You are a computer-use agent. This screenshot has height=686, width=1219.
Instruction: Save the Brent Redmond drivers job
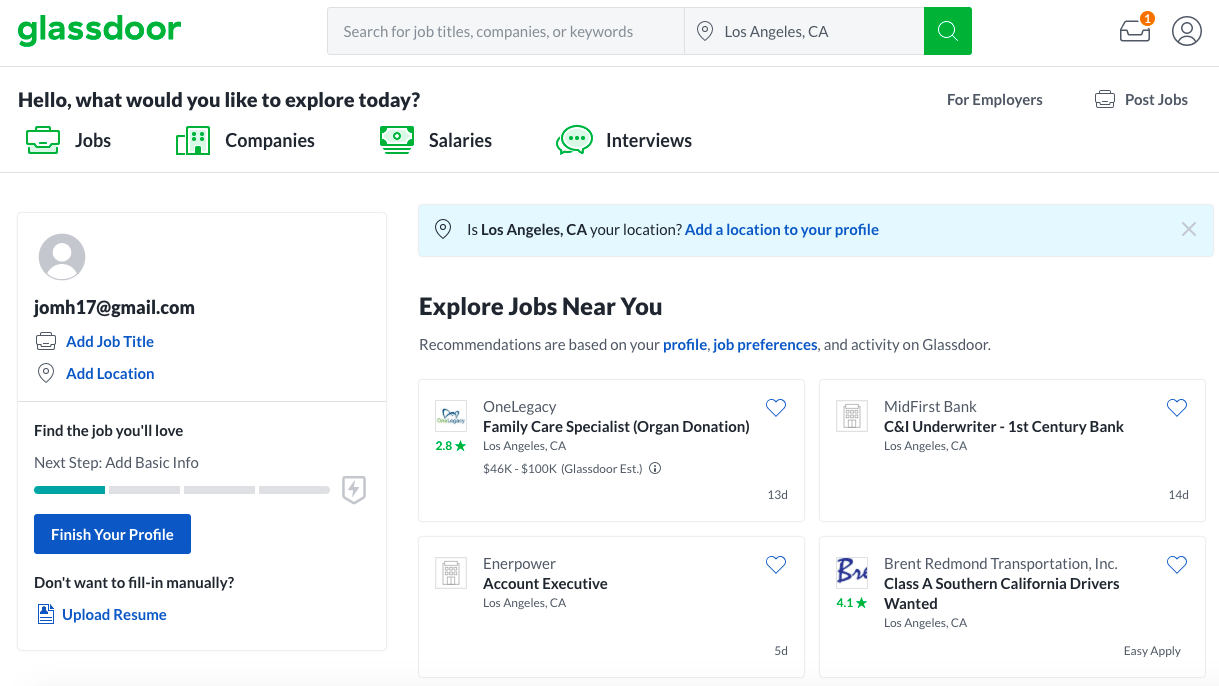pyautogui.click(x=1177, y=564)
